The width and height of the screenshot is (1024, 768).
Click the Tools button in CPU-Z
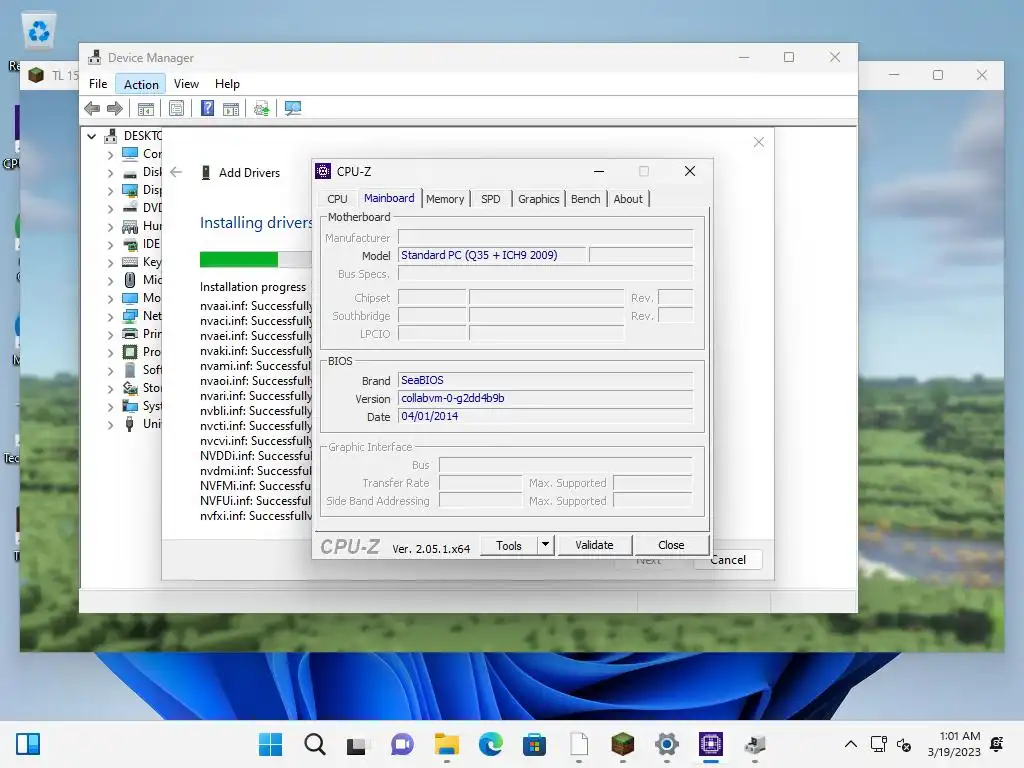point(509,545)
